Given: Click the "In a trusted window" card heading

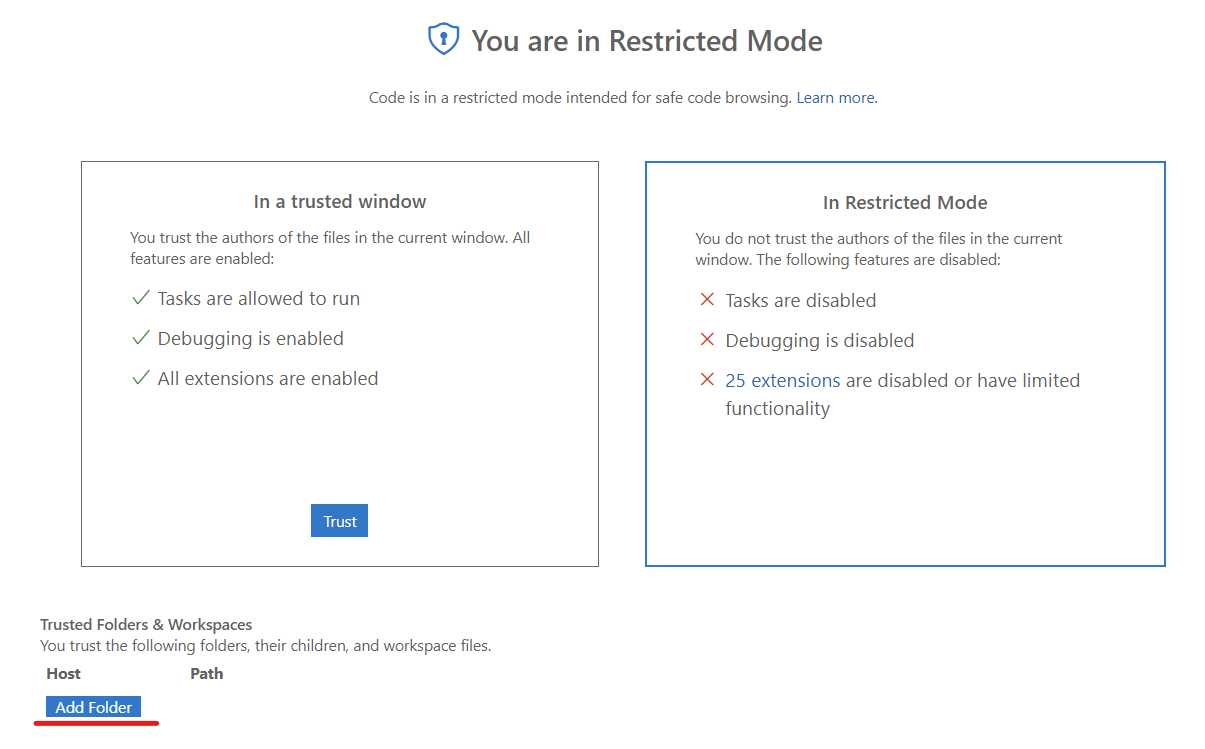Looking at the screenshot, I should pyautogui.click(x=340, y=202).
